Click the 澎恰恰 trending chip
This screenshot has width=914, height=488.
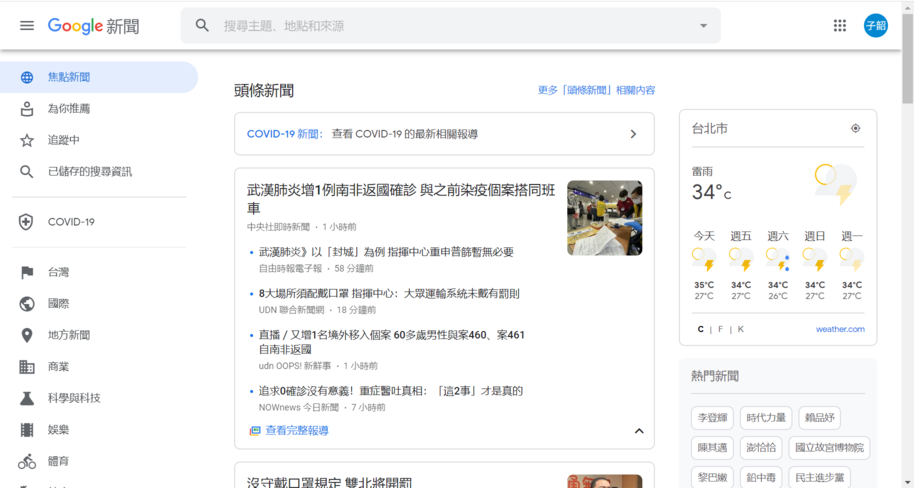pyautogui.click(x=761, y=448)
